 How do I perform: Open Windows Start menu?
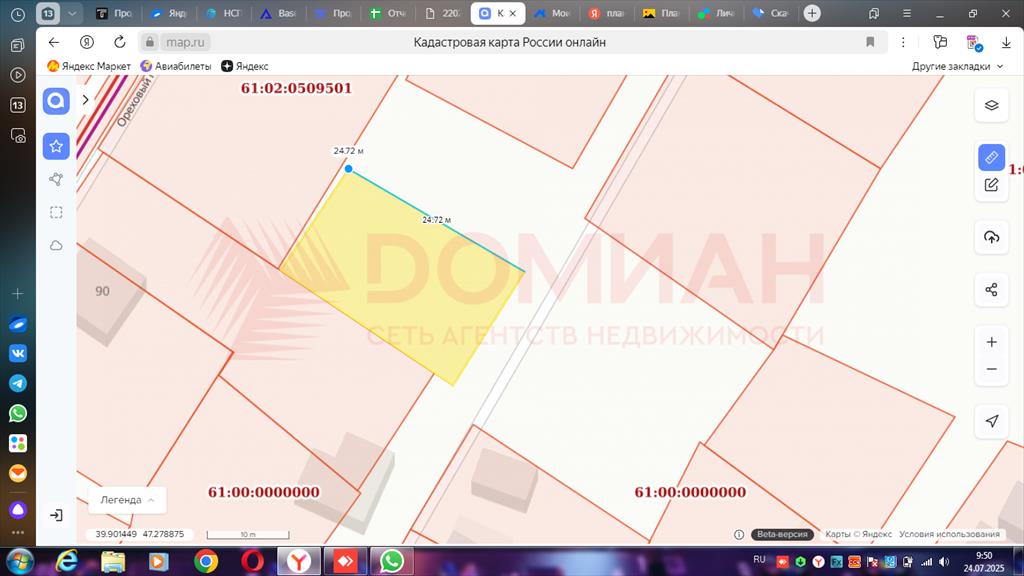coord(20,562)
